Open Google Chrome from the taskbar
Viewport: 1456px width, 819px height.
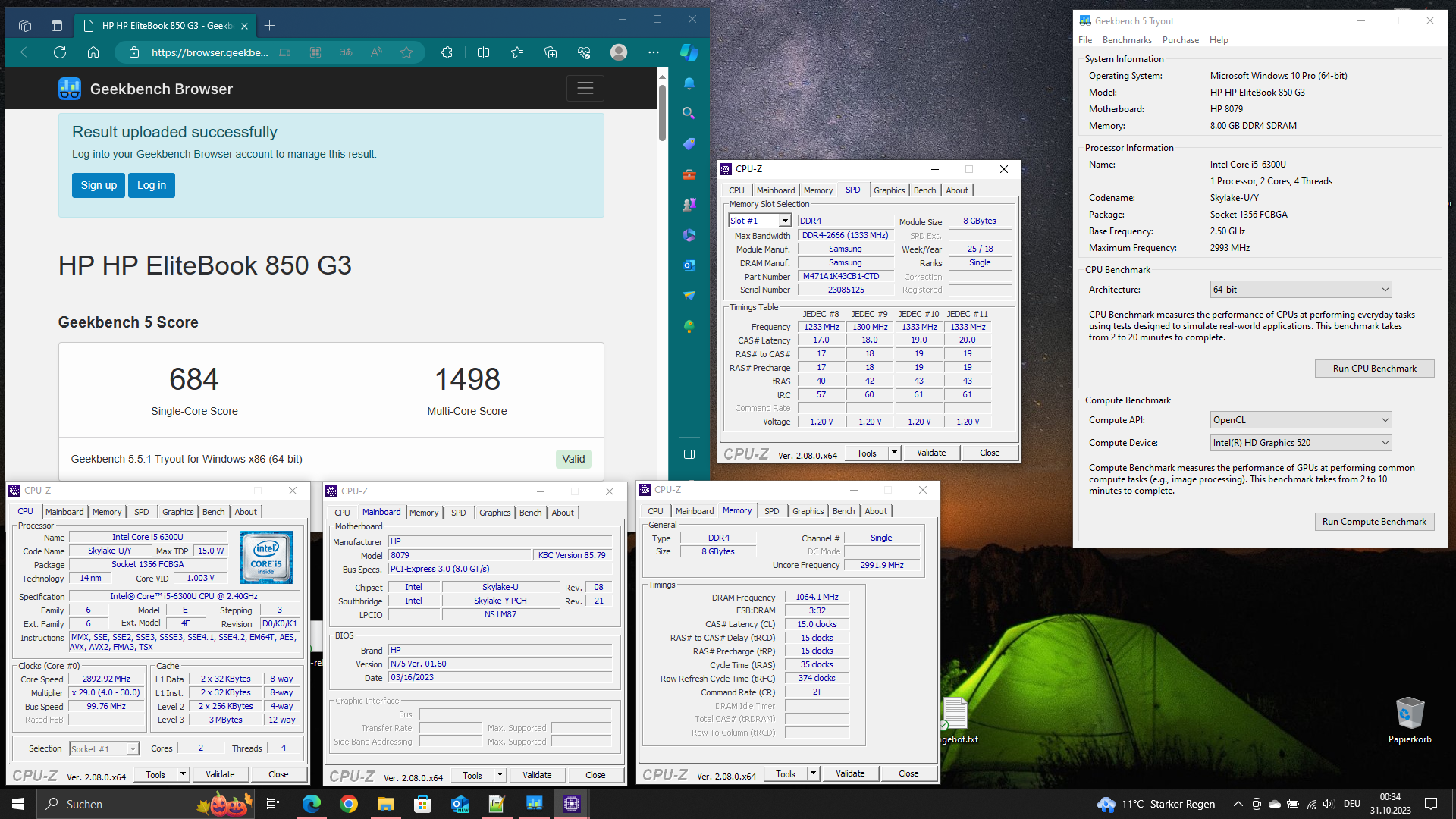tap(349, 804)
